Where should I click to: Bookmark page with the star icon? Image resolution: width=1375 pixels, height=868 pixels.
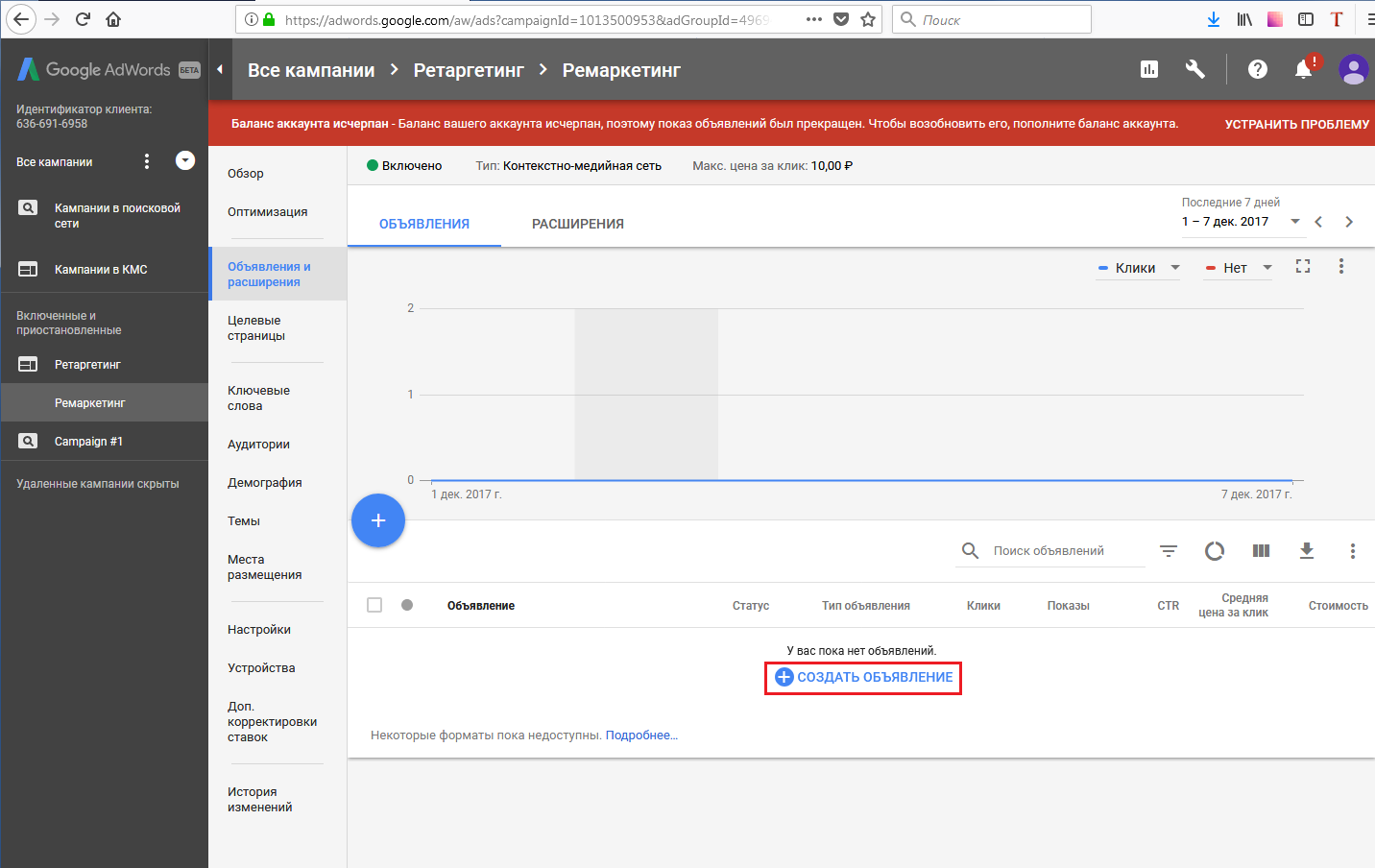point(868,19)
